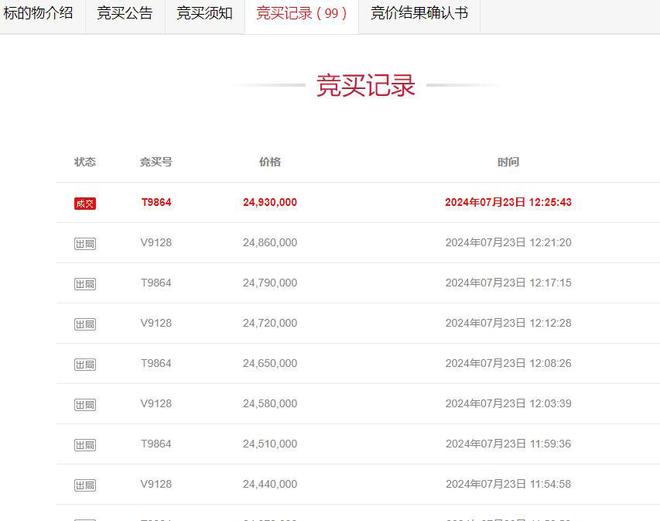Select the winning bidder number T9864 in red
Screen dimensions: 660x521
tap(156, 202)
